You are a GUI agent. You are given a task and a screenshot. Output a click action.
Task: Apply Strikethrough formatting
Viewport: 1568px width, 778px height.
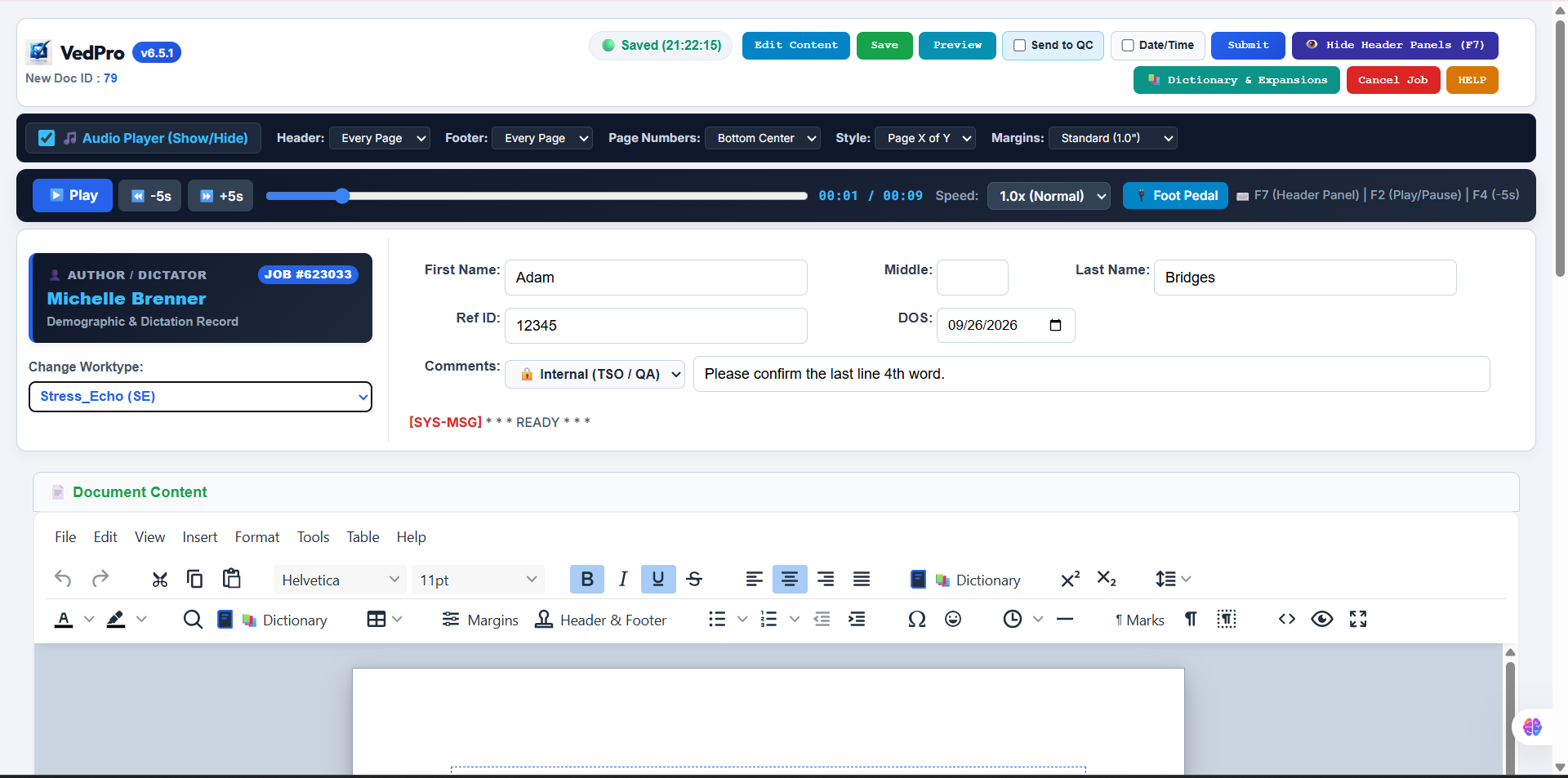(x=694, y=579)
